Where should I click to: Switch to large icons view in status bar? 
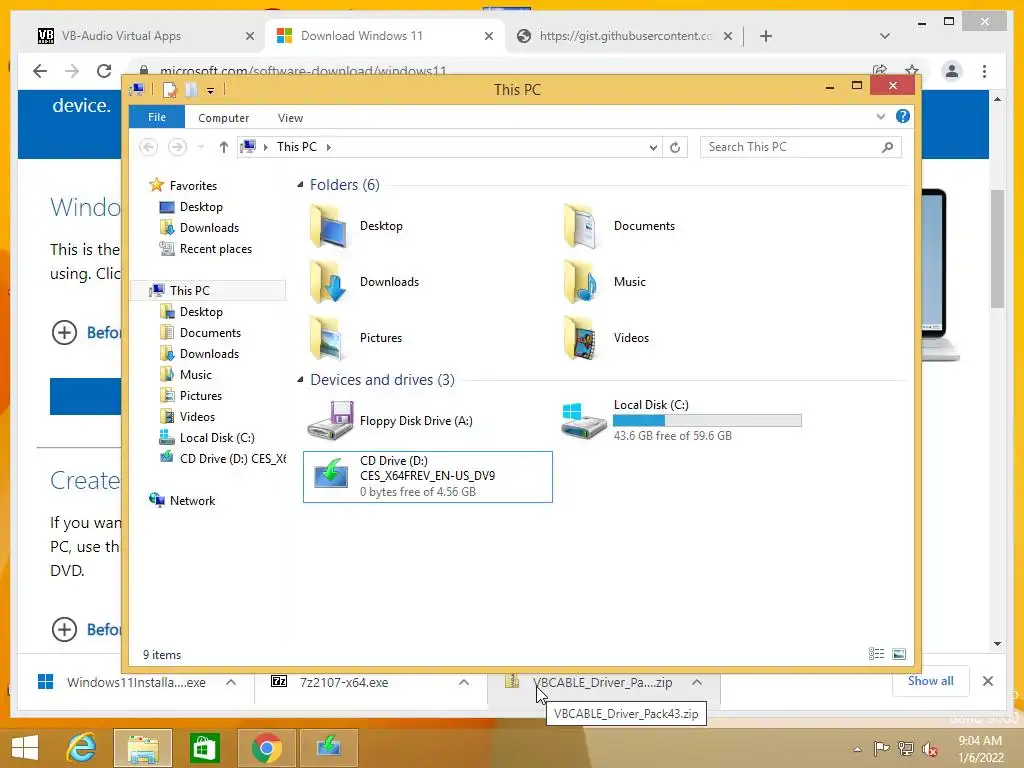[899, 654]
